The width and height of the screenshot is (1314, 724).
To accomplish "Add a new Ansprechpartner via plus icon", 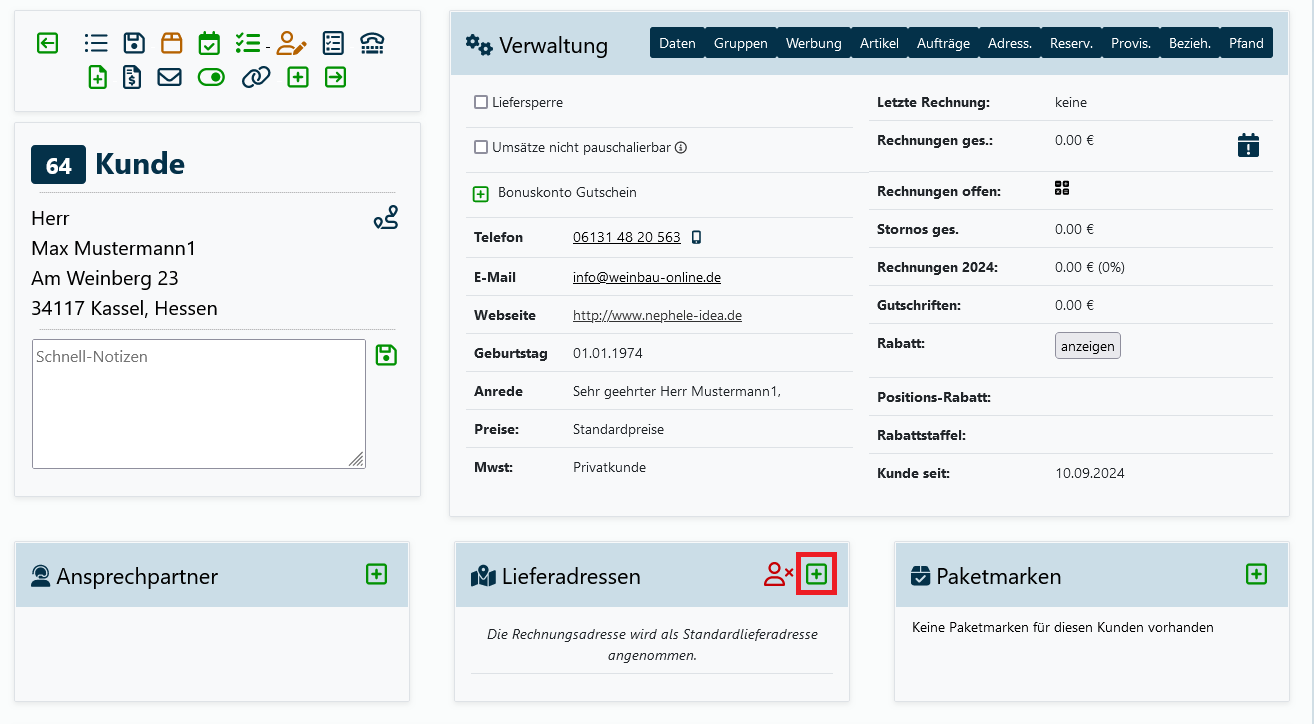I will pos(376,574).
